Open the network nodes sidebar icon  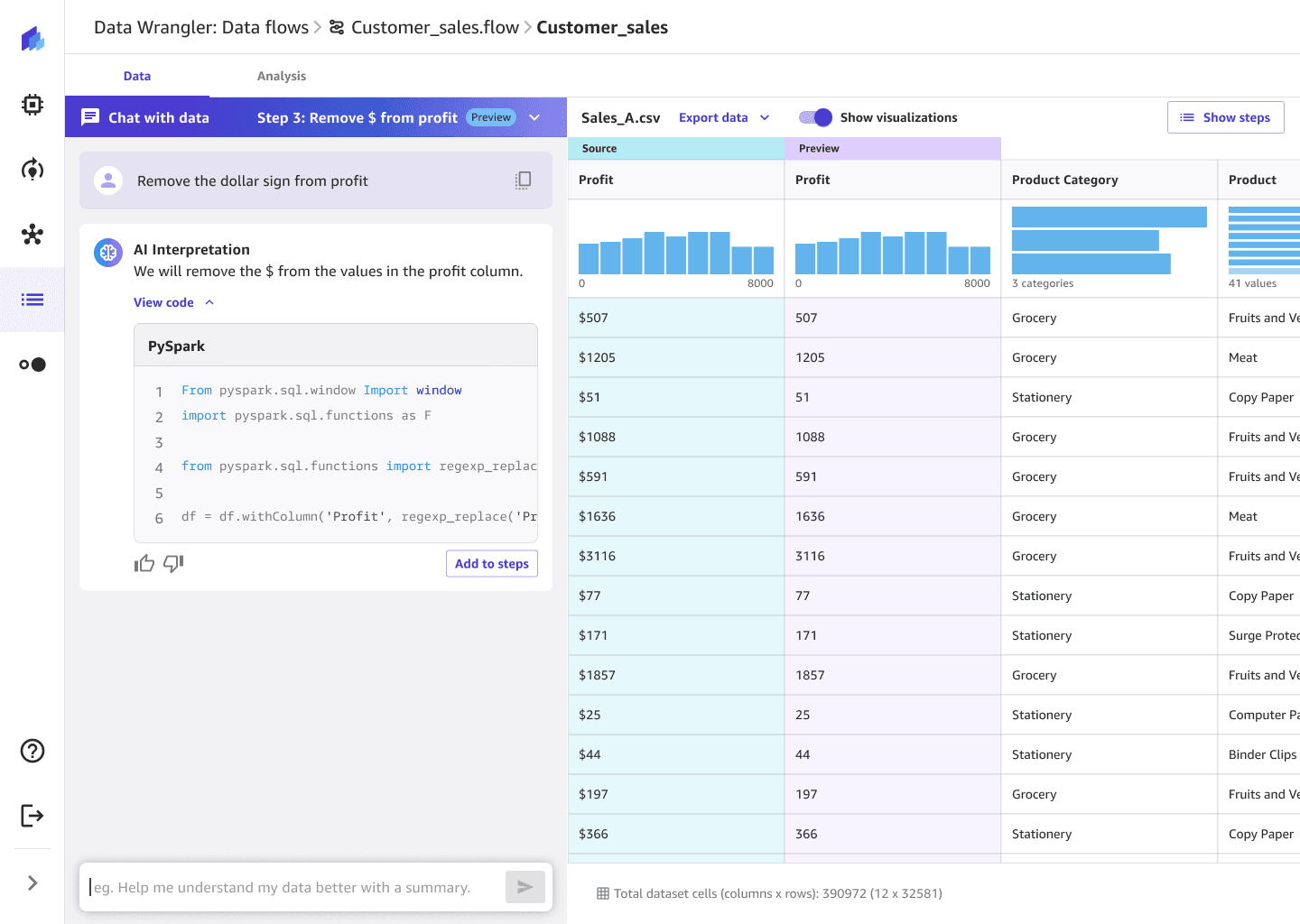32,235
